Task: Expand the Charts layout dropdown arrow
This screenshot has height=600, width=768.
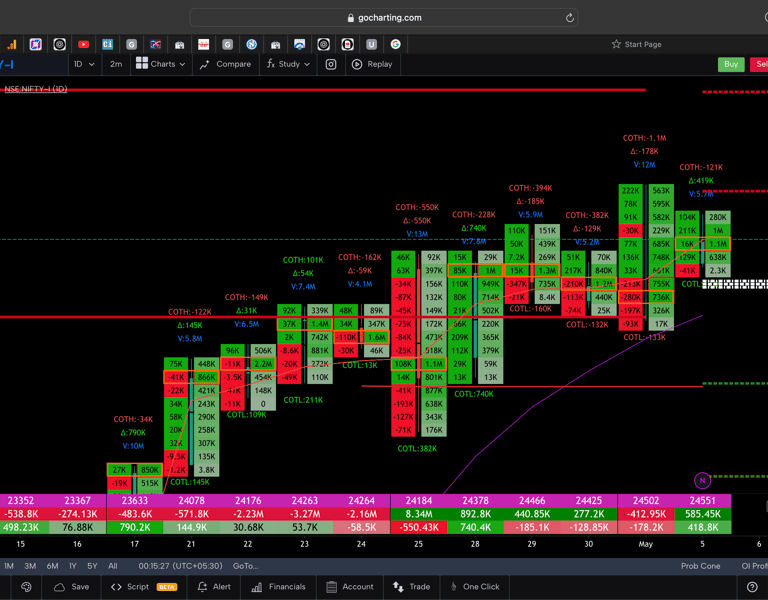Action: [182, 64]
